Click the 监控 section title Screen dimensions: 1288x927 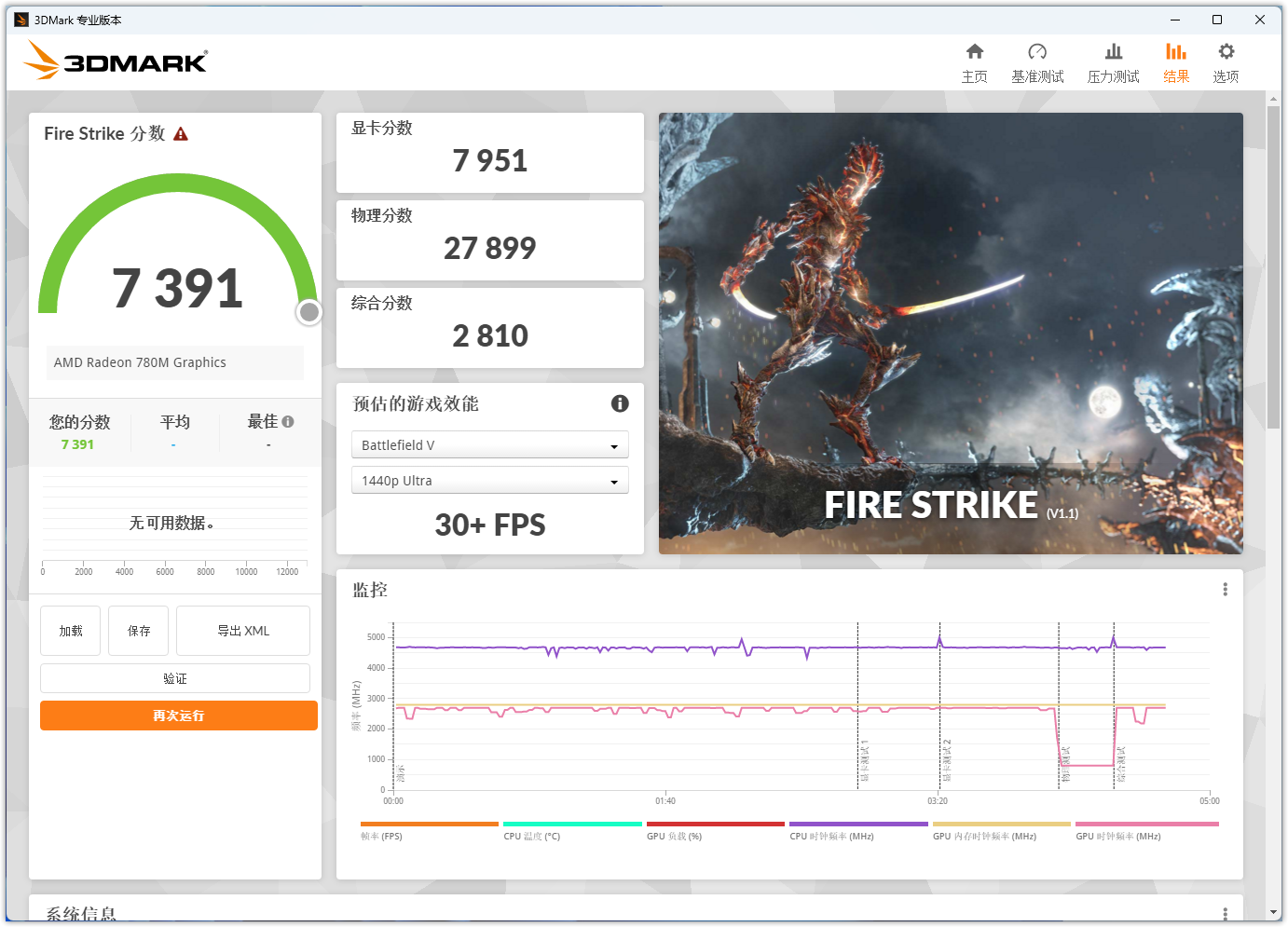point(370,590)
